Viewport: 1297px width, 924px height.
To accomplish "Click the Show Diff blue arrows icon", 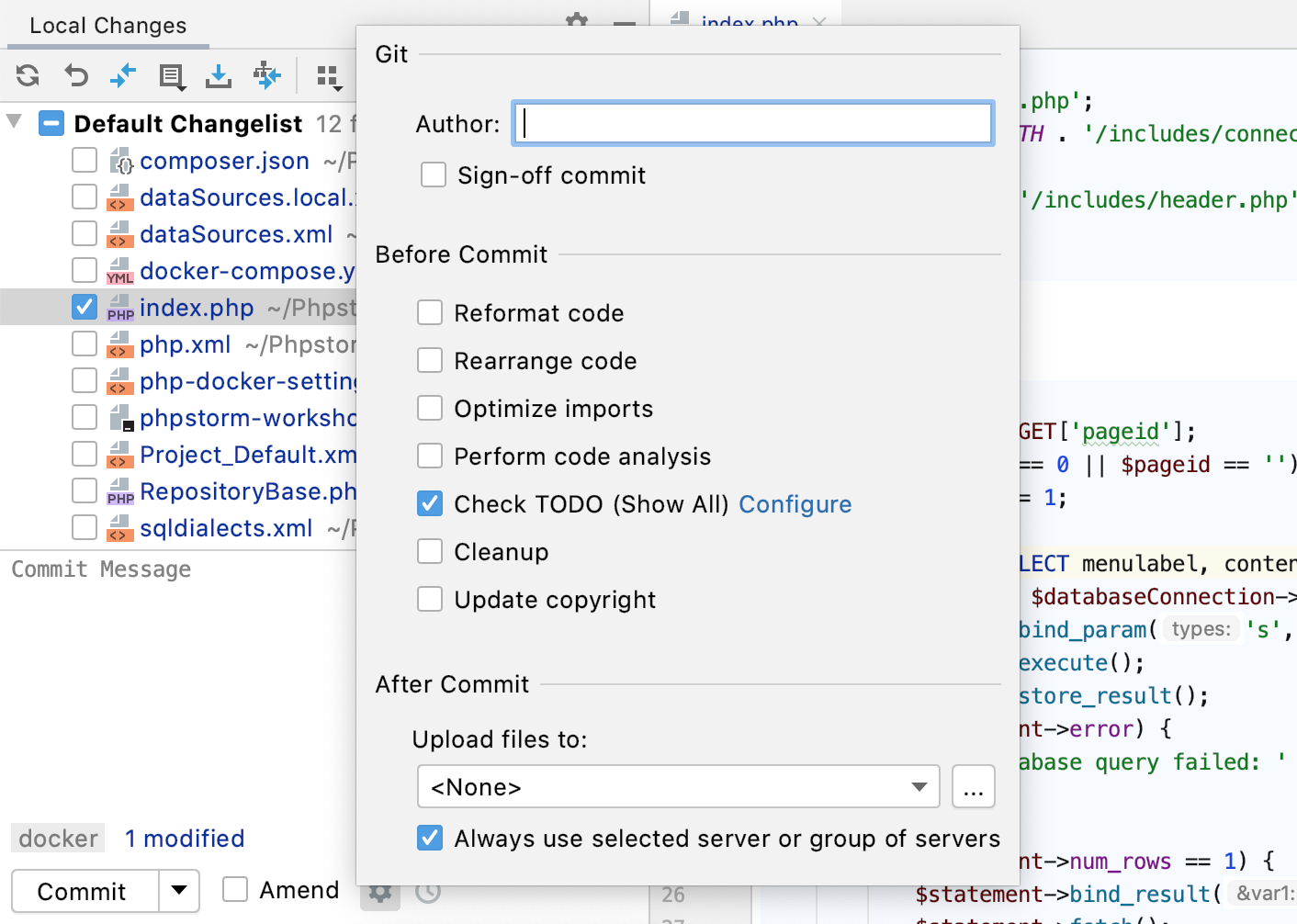I will click(x=123, y=75).
